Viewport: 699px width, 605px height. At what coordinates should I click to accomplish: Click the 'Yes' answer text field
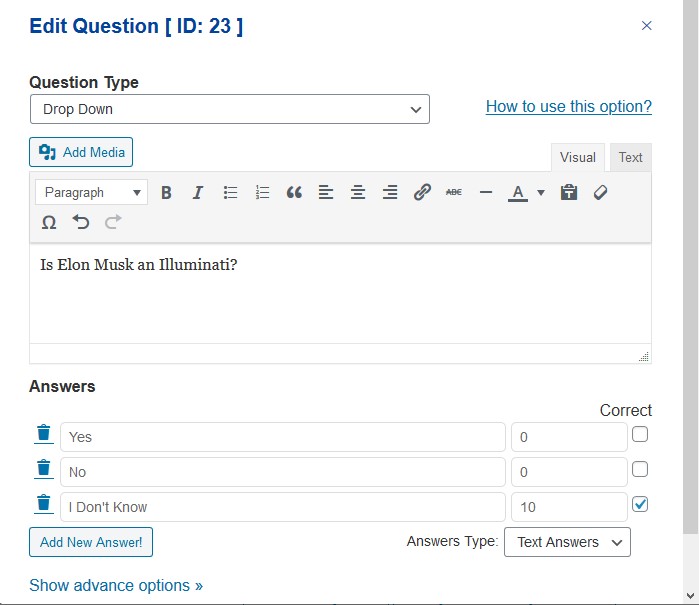(283, 437)
